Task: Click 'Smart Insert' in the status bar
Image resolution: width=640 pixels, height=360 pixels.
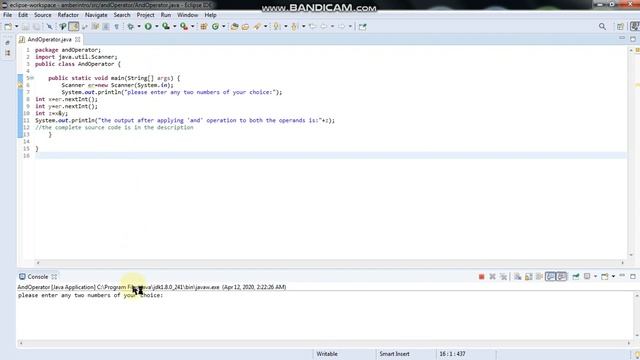Action: (394, 354)
